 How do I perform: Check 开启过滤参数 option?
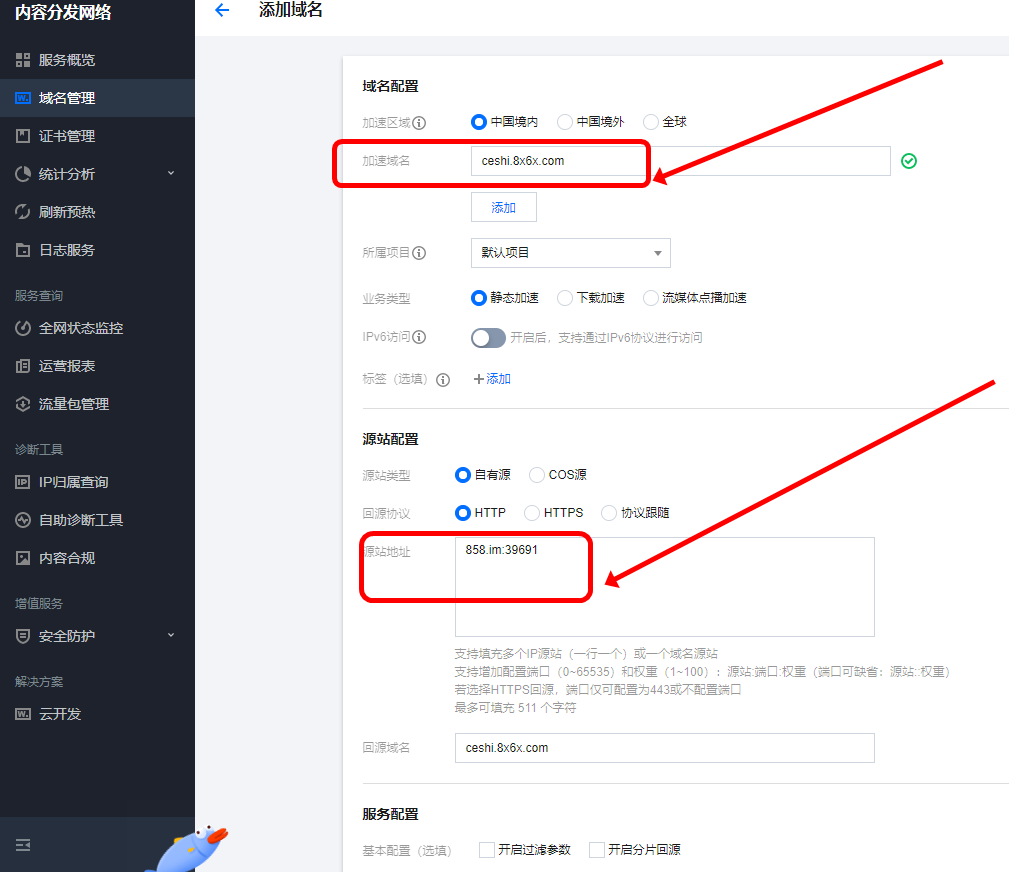(487, 849)
